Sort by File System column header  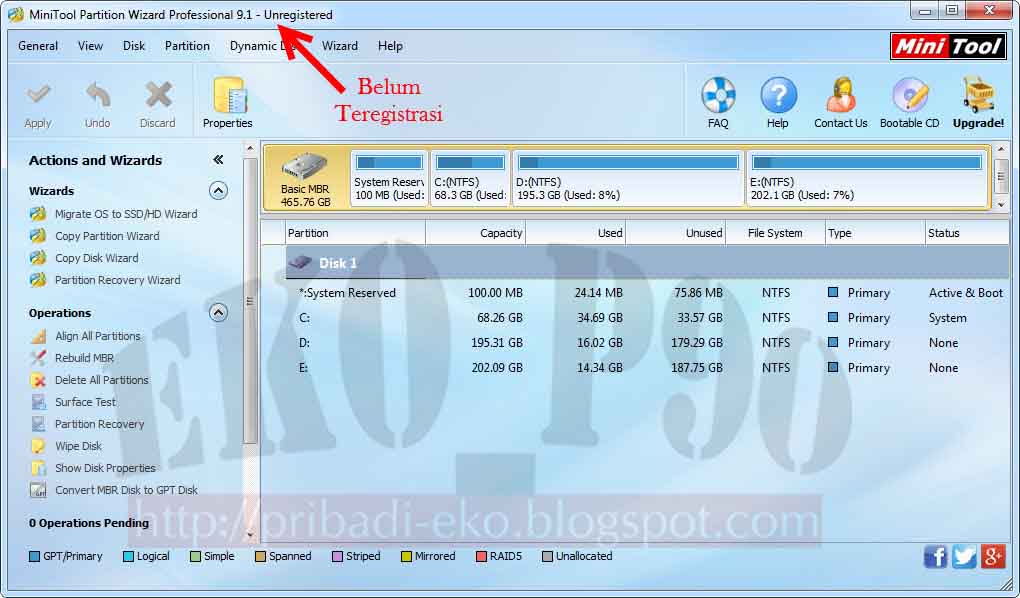[775, 233]
